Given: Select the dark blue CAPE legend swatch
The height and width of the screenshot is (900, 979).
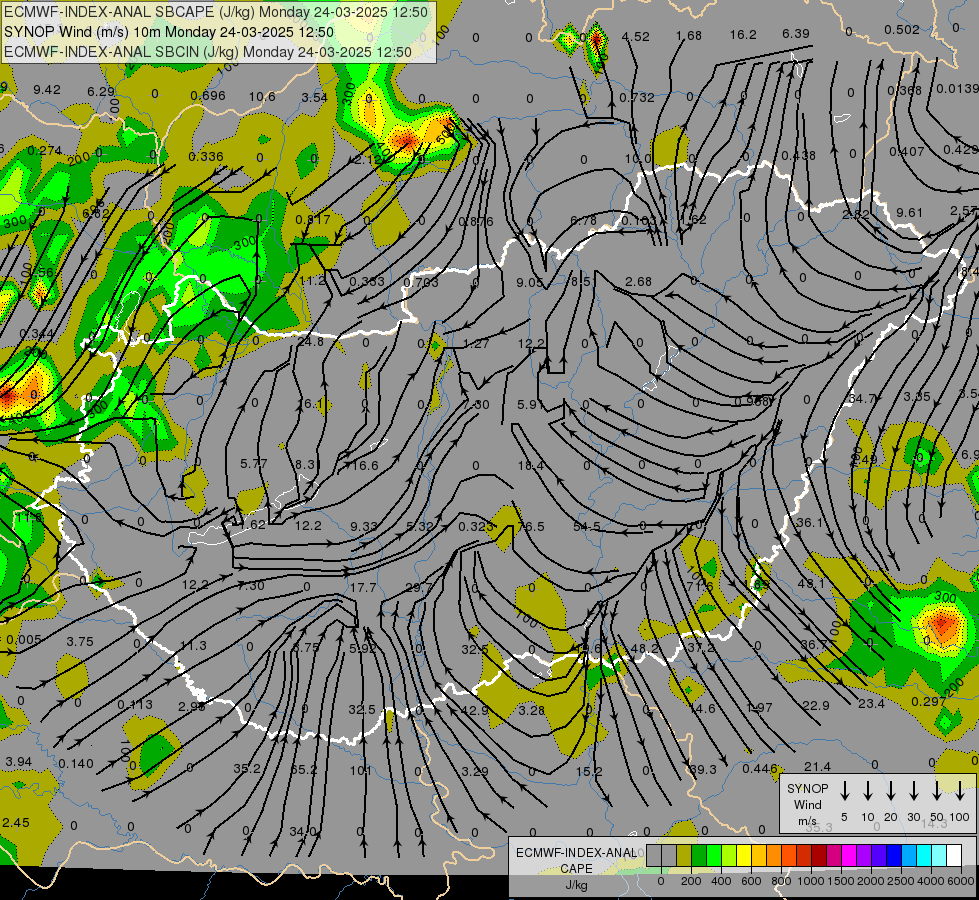Looking at the screenshot, I should pos(893,855).
